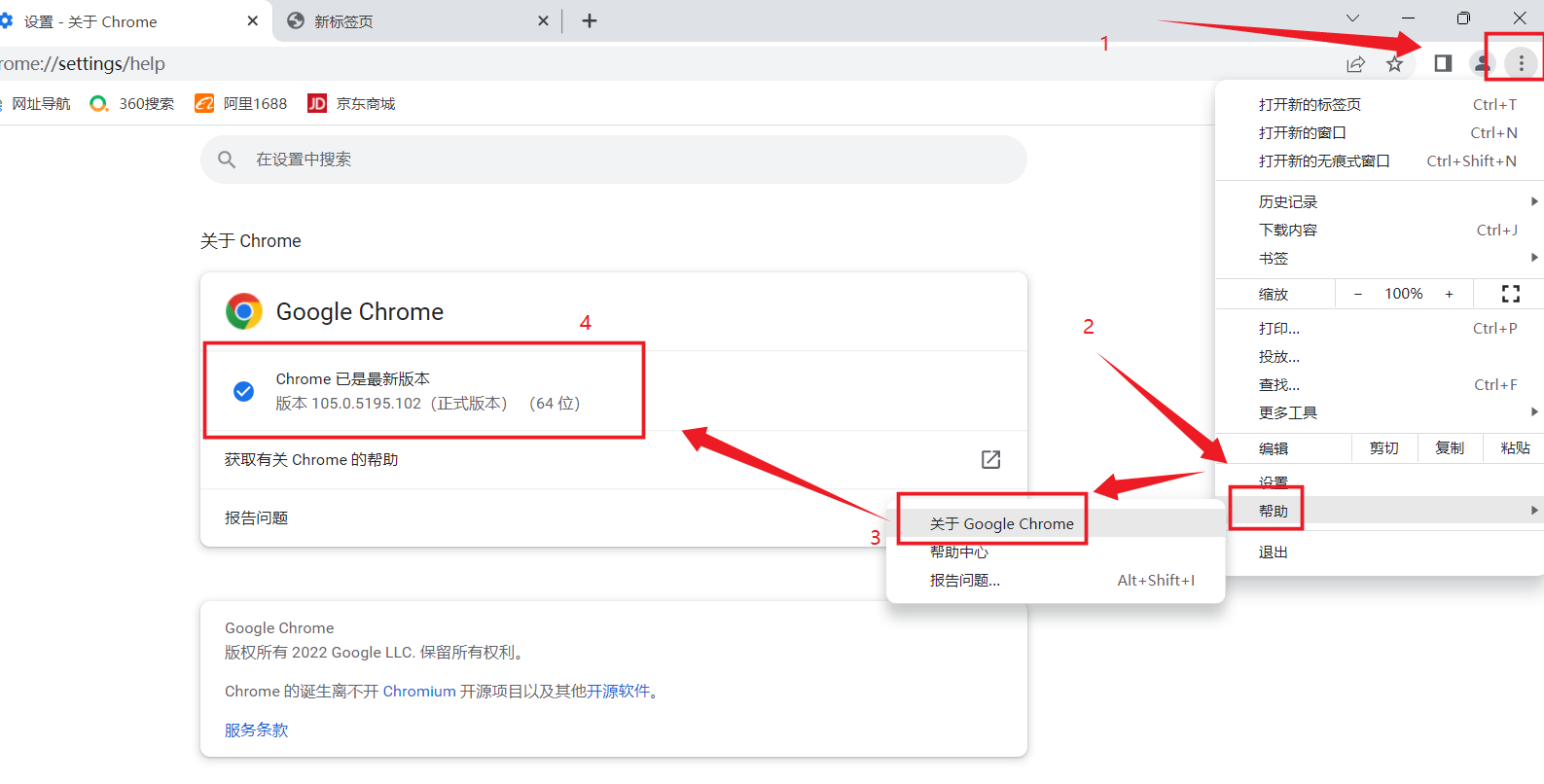
Task: Open the 网址导航 bookmark
Action: [x=37, y=103]
